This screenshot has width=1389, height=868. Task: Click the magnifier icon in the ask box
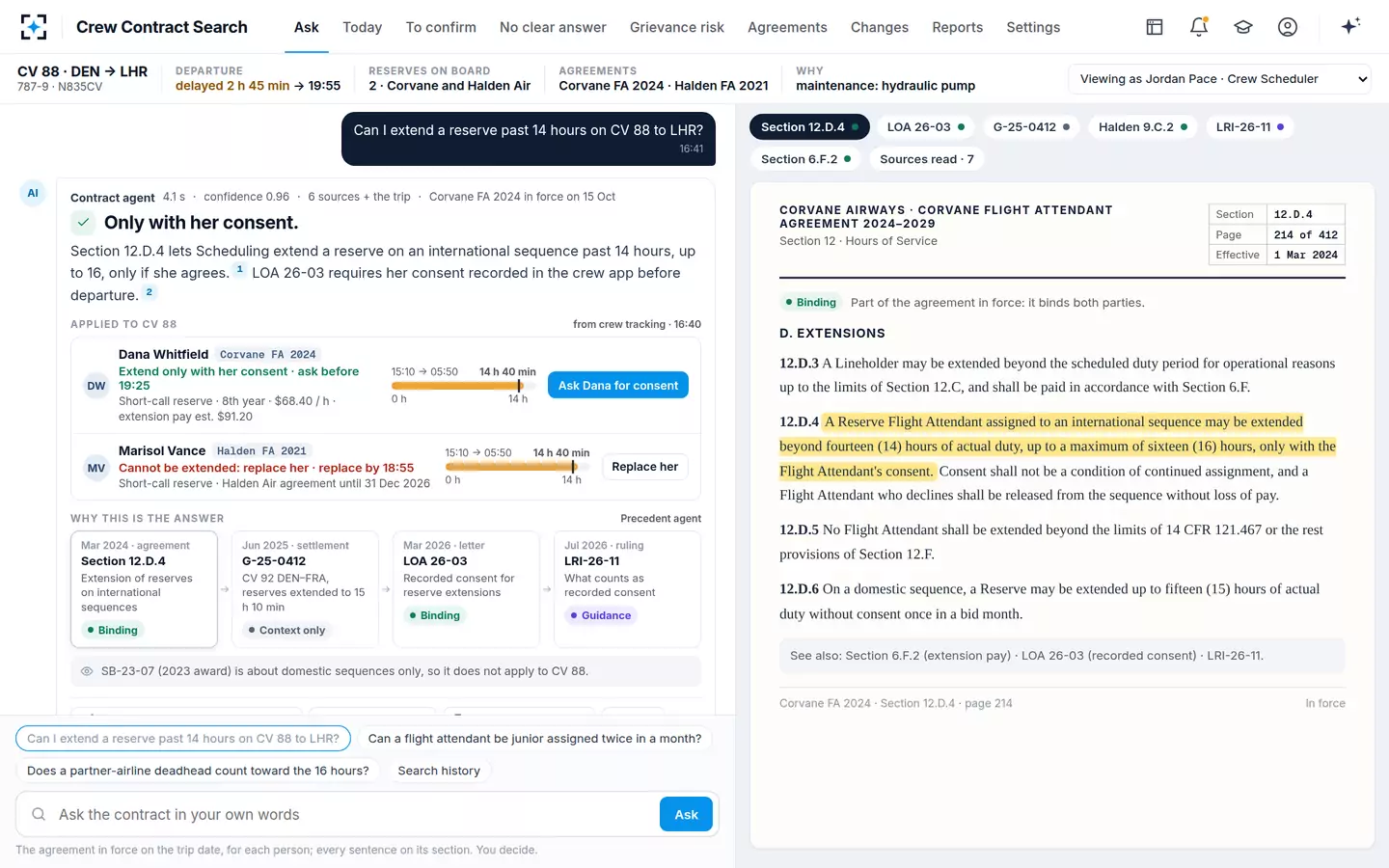tap(39, 815)
